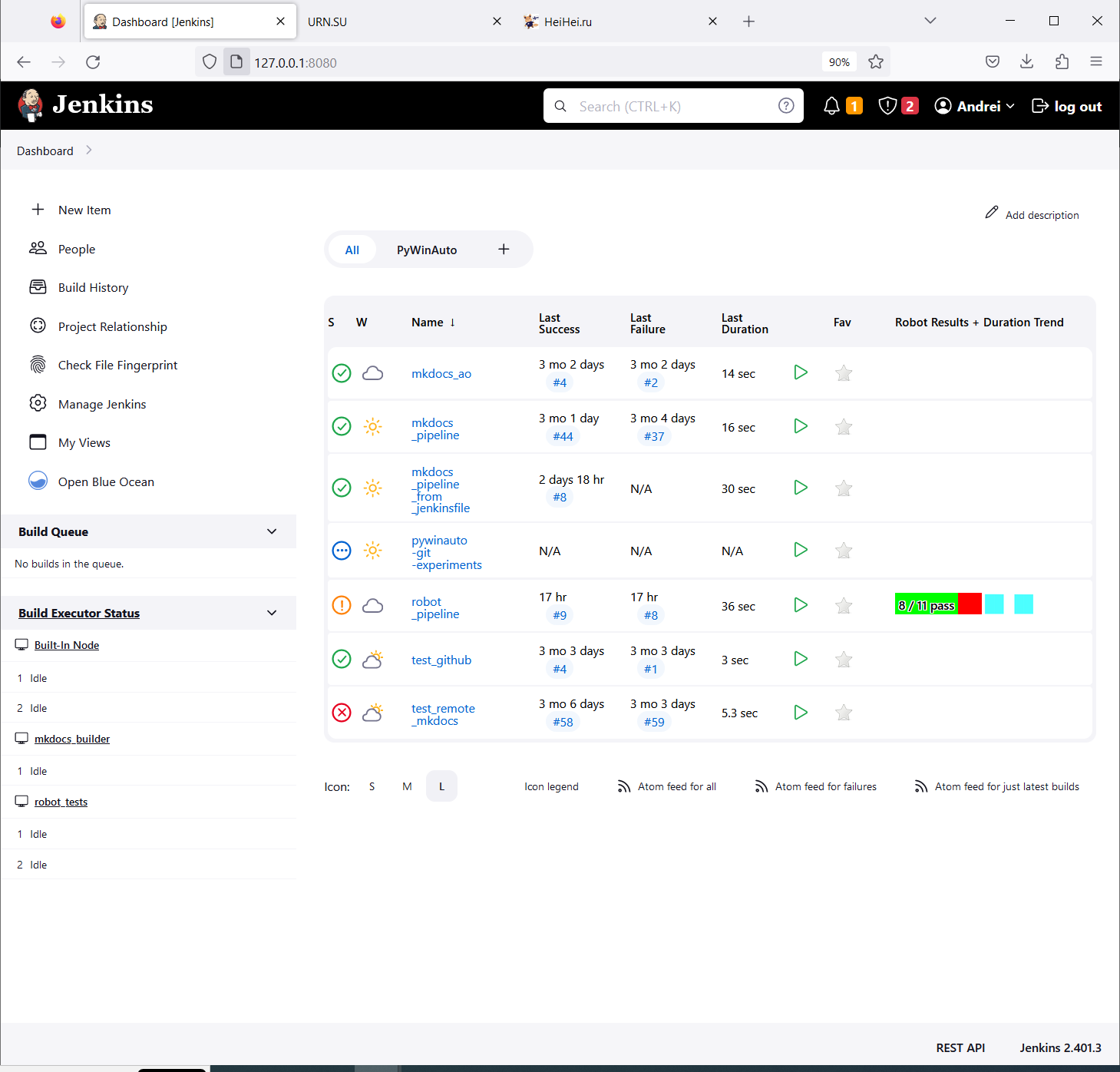
Task: Schedule a build for robot_pipeline
Action: tap(801, 605)
